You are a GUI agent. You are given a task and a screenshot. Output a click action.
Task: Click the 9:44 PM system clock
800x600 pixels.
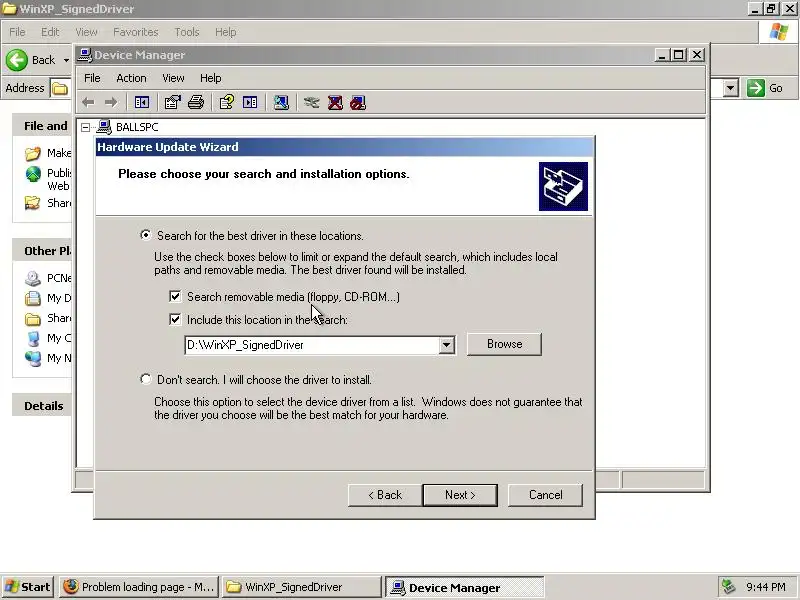tap(766, 587)
